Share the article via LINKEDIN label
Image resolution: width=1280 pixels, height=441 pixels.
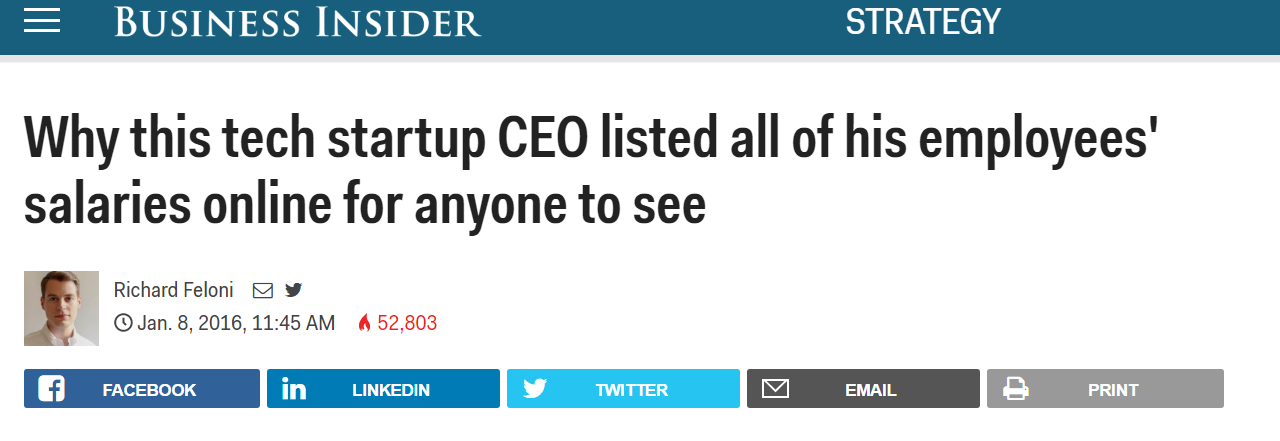(391, 390)
